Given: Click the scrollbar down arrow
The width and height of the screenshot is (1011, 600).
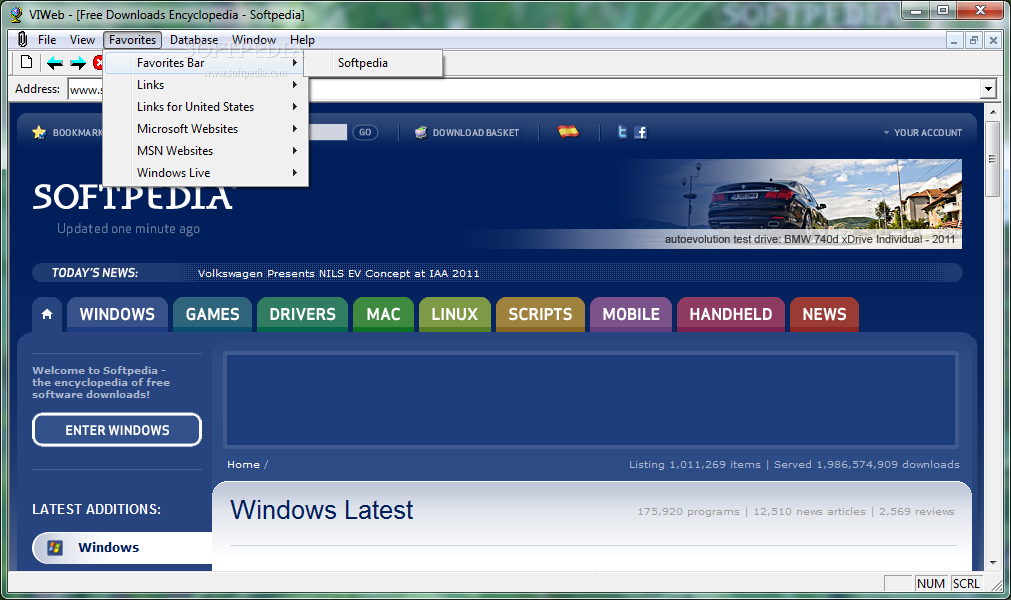Looking at the screenshot, I should tap(992, 563).
